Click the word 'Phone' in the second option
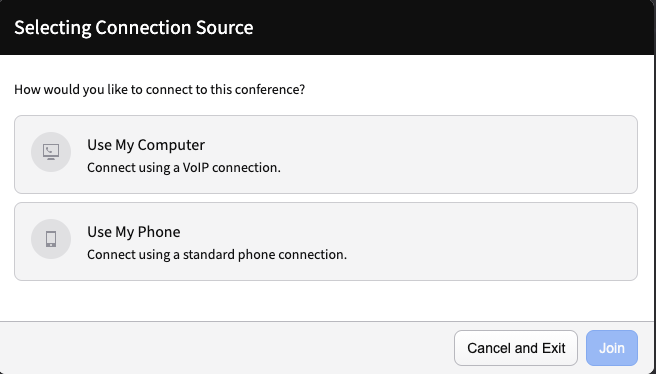656x374 pixels. pyautogui.click(x=159, y=232)
